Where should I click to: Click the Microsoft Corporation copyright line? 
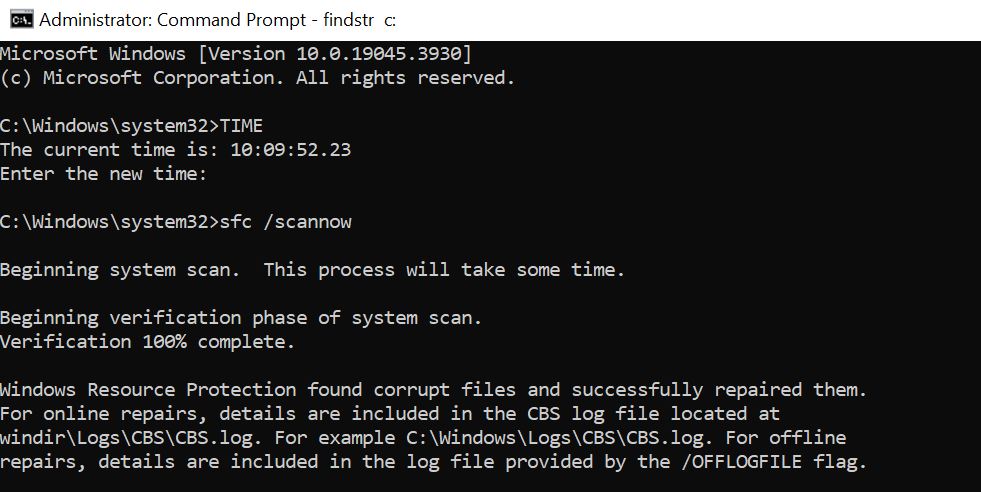[x=257, y=77]
